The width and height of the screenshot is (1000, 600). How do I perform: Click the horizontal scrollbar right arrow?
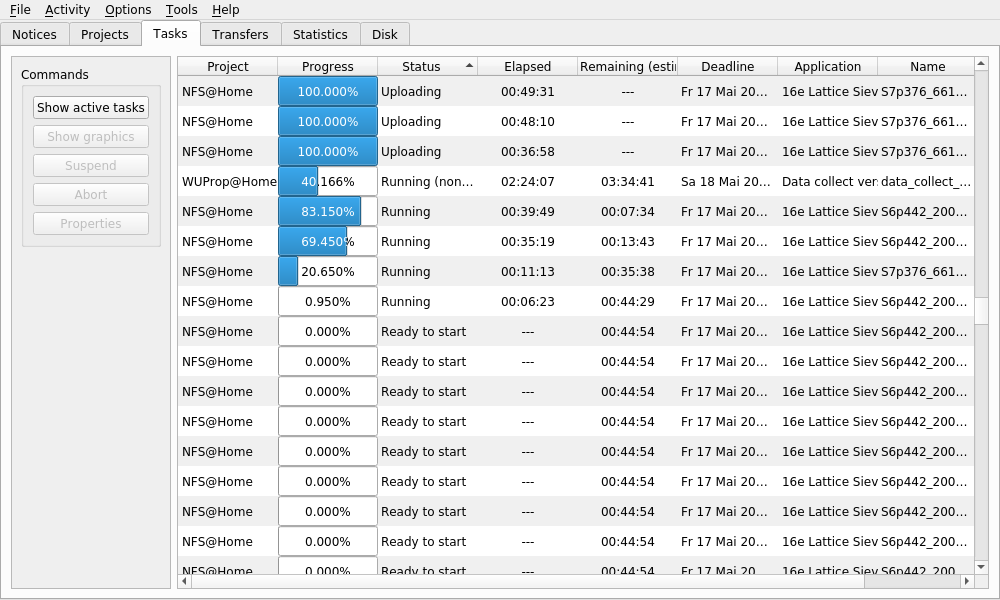coord(966,581)
